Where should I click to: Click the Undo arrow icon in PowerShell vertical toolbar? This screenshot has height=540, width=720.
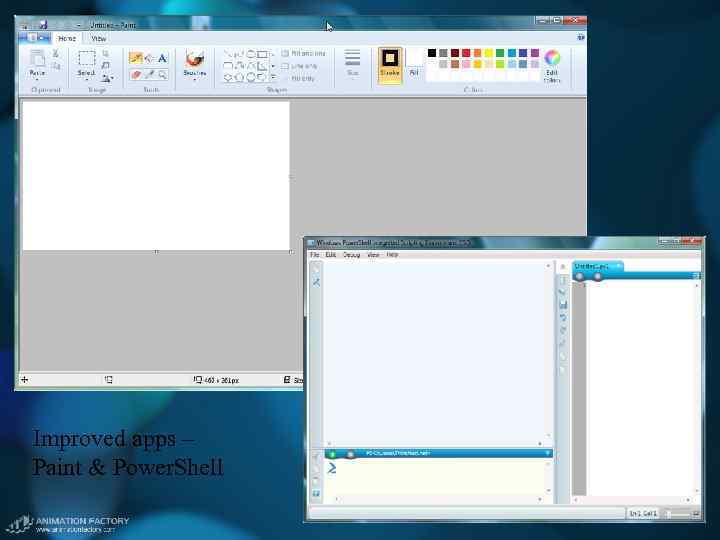tap(563, 317)
